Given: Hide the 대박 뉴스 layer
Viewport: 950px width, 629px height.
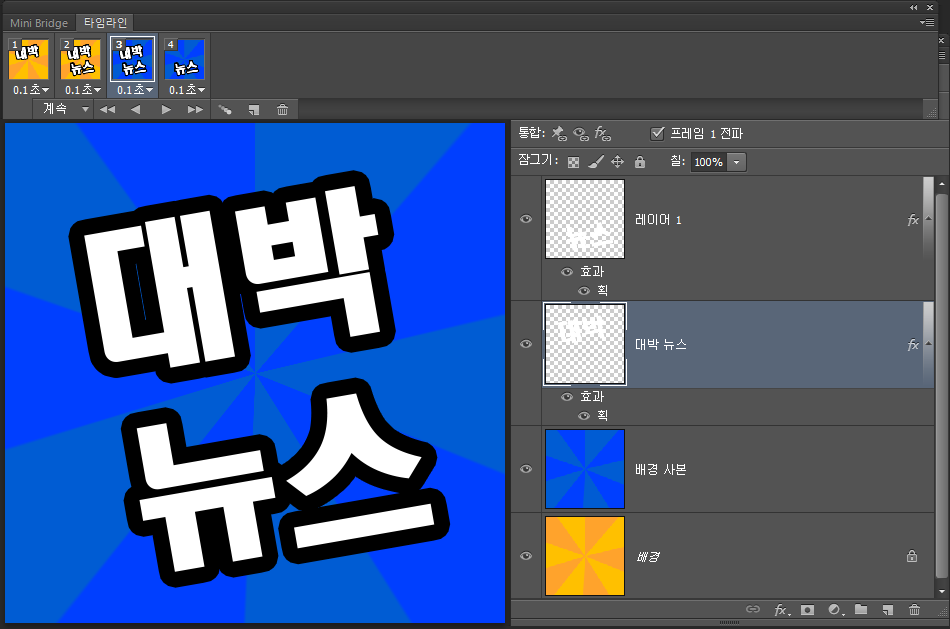Looking at the screenshot, I should click(x=526, y=344).
